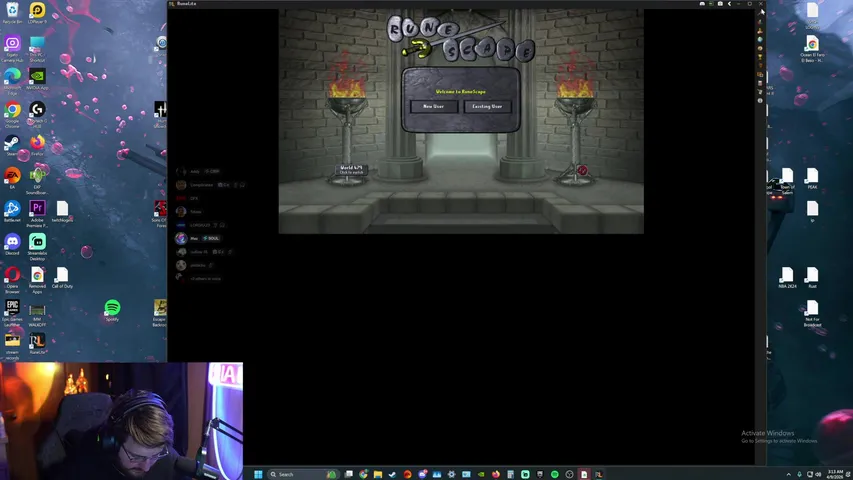Open Call of Duty desktop file

[62, 278]
